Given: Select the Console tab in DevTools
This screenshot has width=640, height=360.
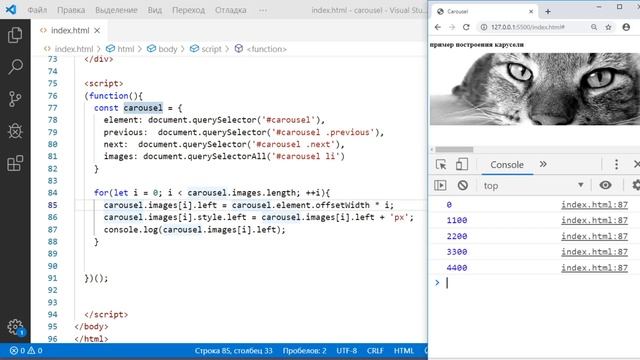Looking at the screenshot, I should coord(507,165).
